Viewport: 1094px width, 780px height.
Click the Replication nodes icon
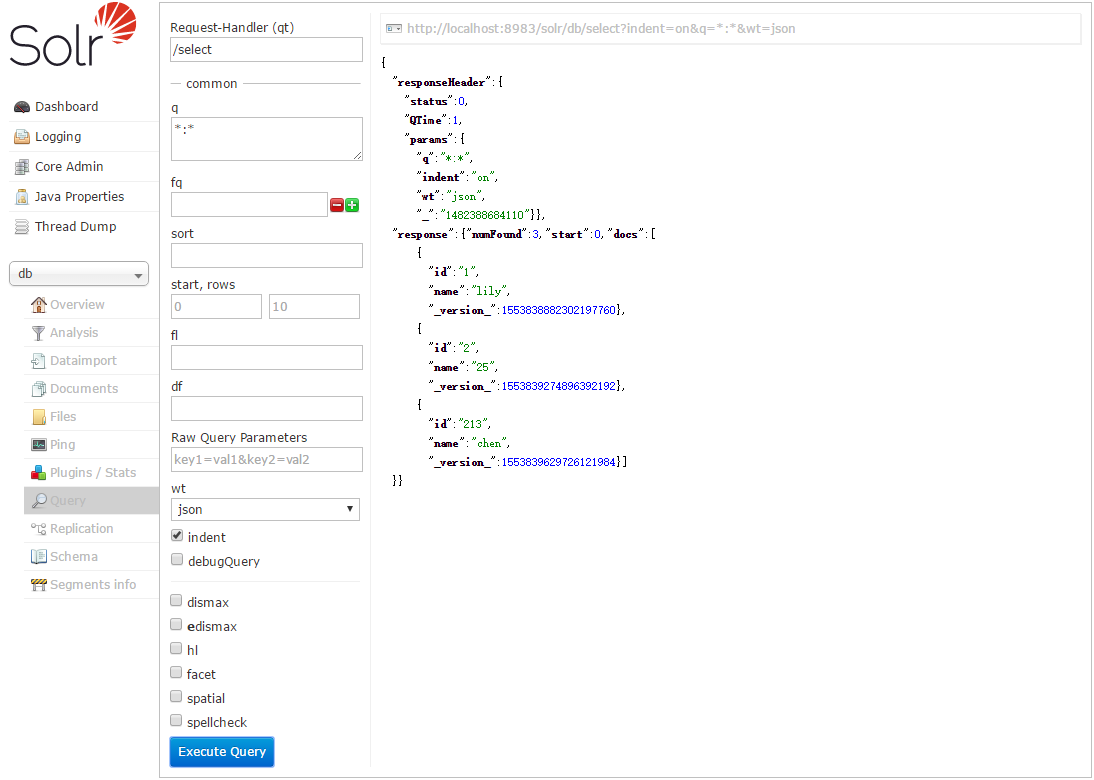tap(39, 529)
